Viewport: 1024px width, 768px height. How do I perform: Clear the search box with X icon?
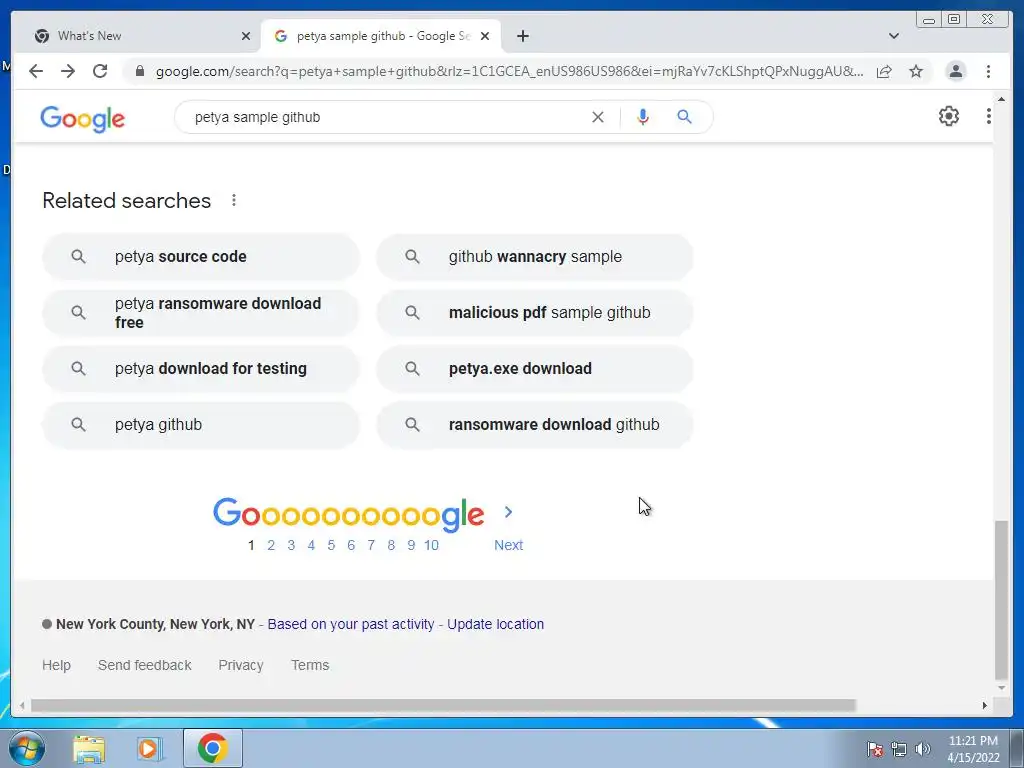[x=598, y=117]
